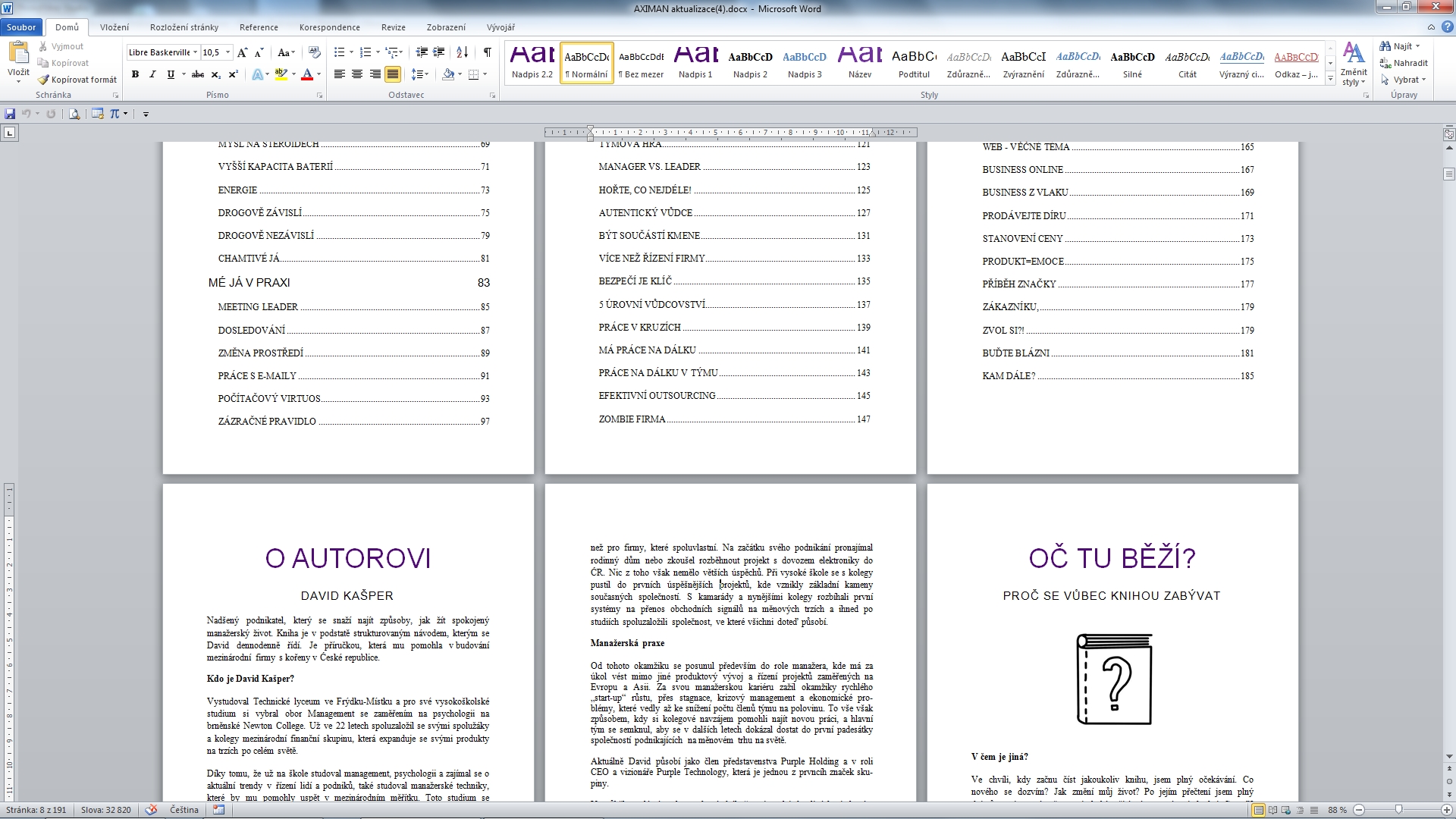
Task: Align paragraph text to the right
Action: [x=375, y=74]
